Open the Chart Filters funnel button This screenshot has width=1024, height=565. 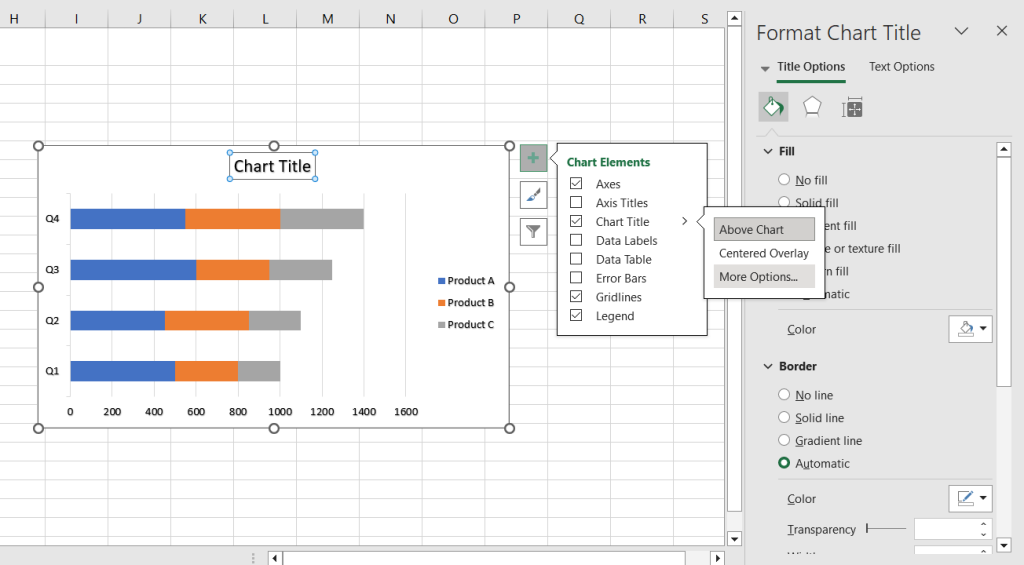click(534, 231)
